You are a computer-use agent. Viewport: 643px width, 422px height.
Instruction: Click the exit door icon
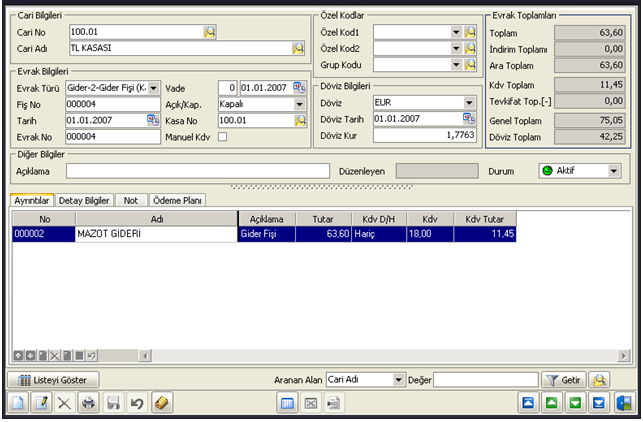click(x=624, y=403)
